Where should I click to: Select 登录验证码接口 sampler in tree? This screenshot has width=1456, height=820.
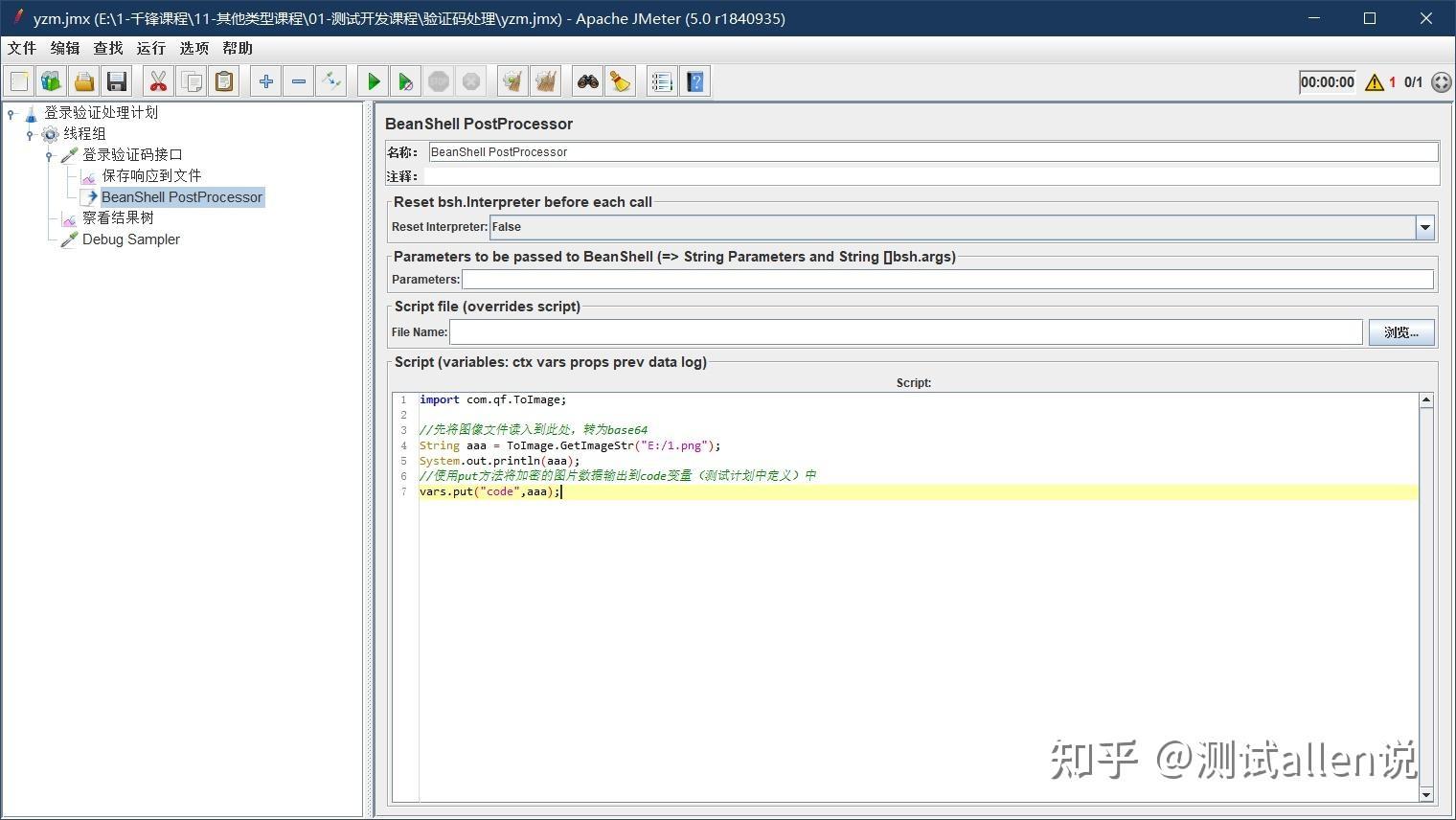(132, 154)
